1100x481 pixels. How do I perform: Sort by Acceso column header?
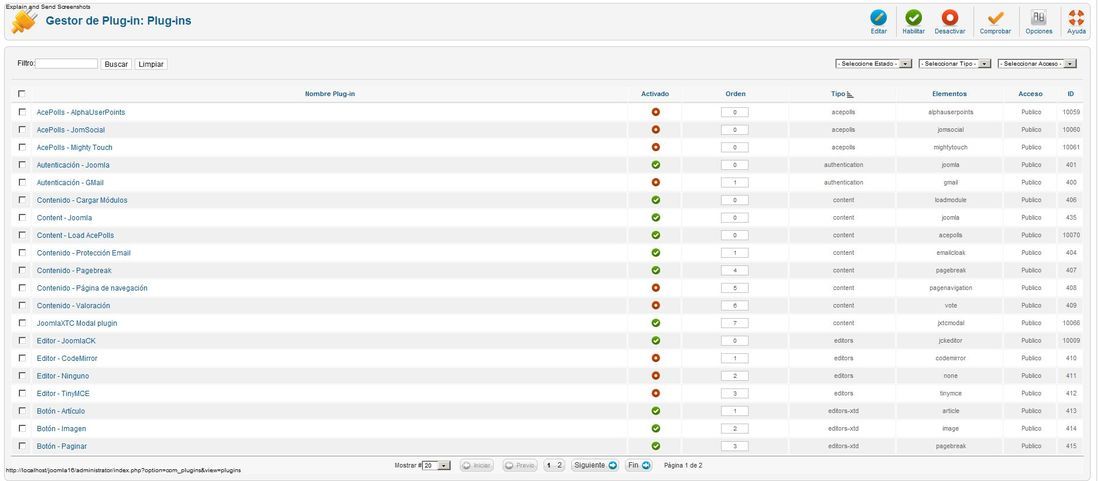coord(1031,94)
